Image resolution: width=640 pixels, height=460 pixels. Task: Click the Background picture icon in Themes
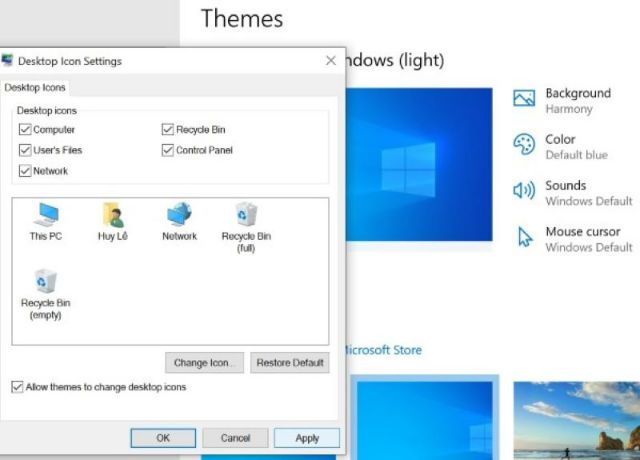[x=524, y=98]
